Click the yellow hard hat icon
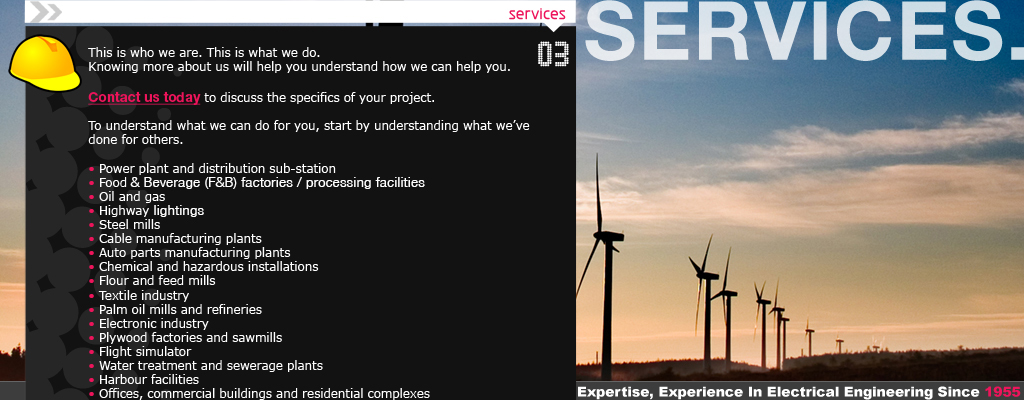1024x400 pixels. 44,62
